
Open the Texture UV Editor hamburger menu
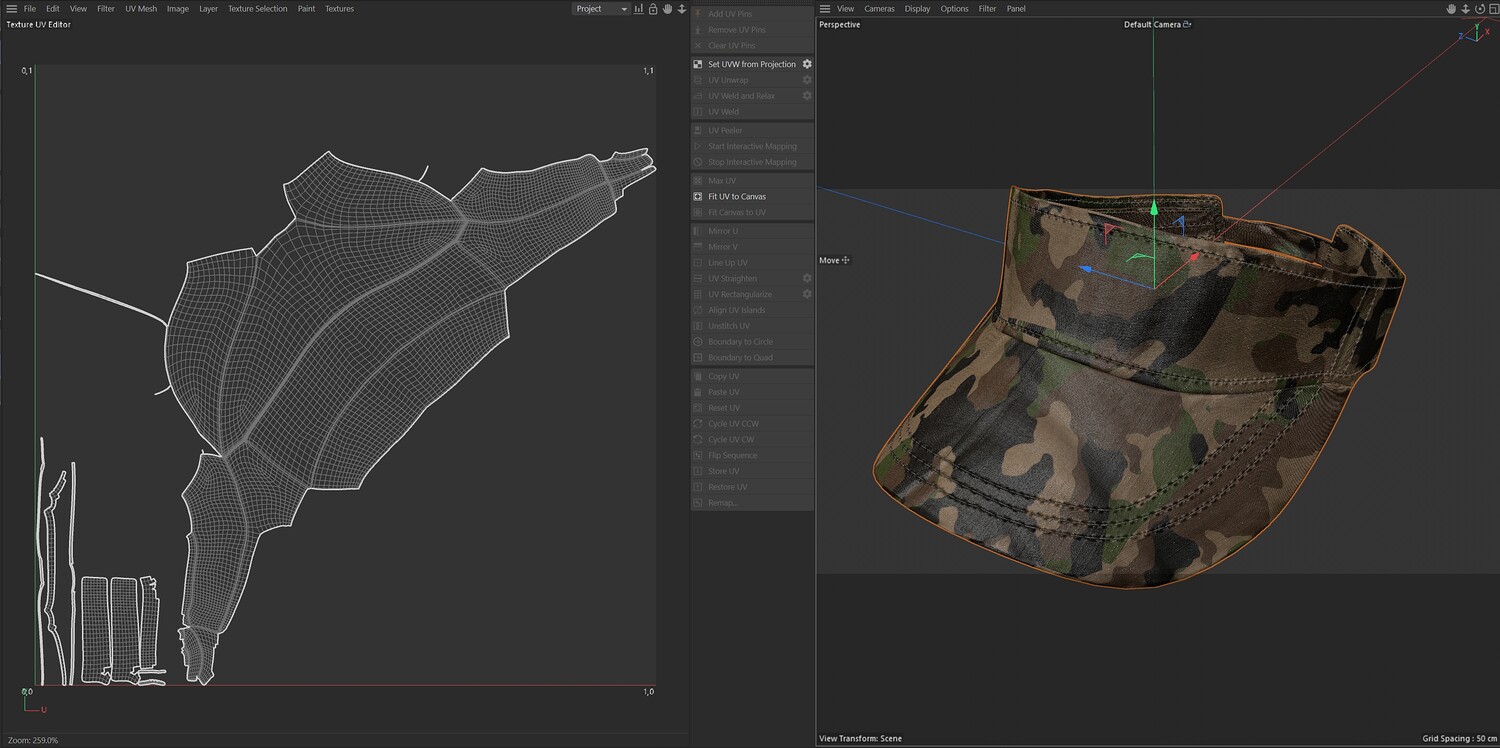(x=11, y=9)
